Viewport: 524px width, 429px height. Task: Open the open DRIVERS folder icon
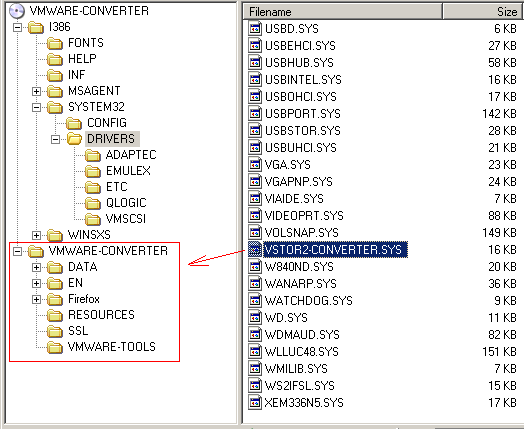(x=74, y=139)
